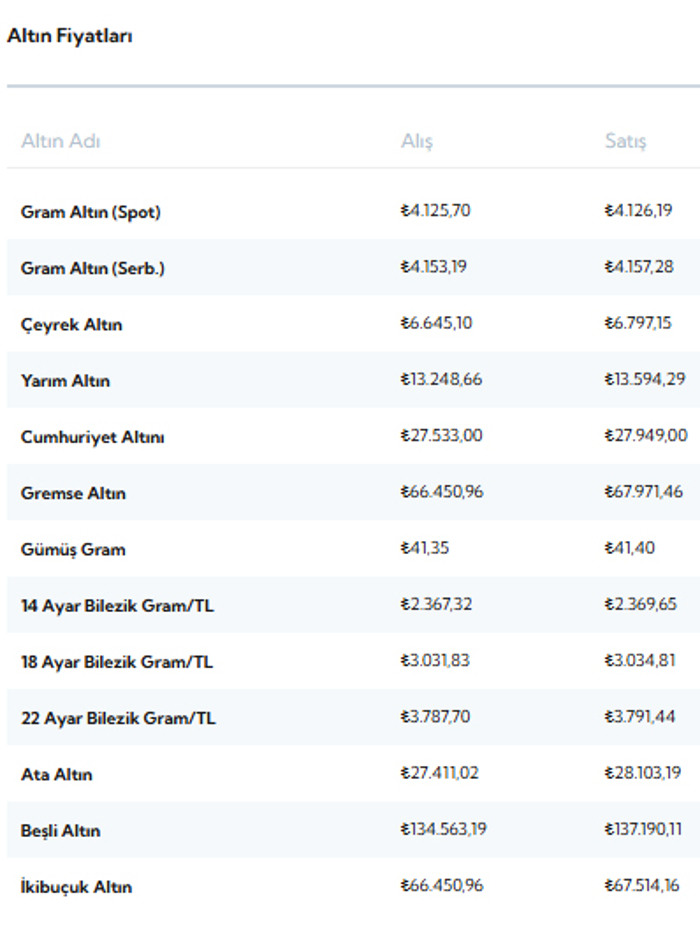This screenshot has width=700, height=928.
Task: Click the Satış column header
Action: (625, 141)
